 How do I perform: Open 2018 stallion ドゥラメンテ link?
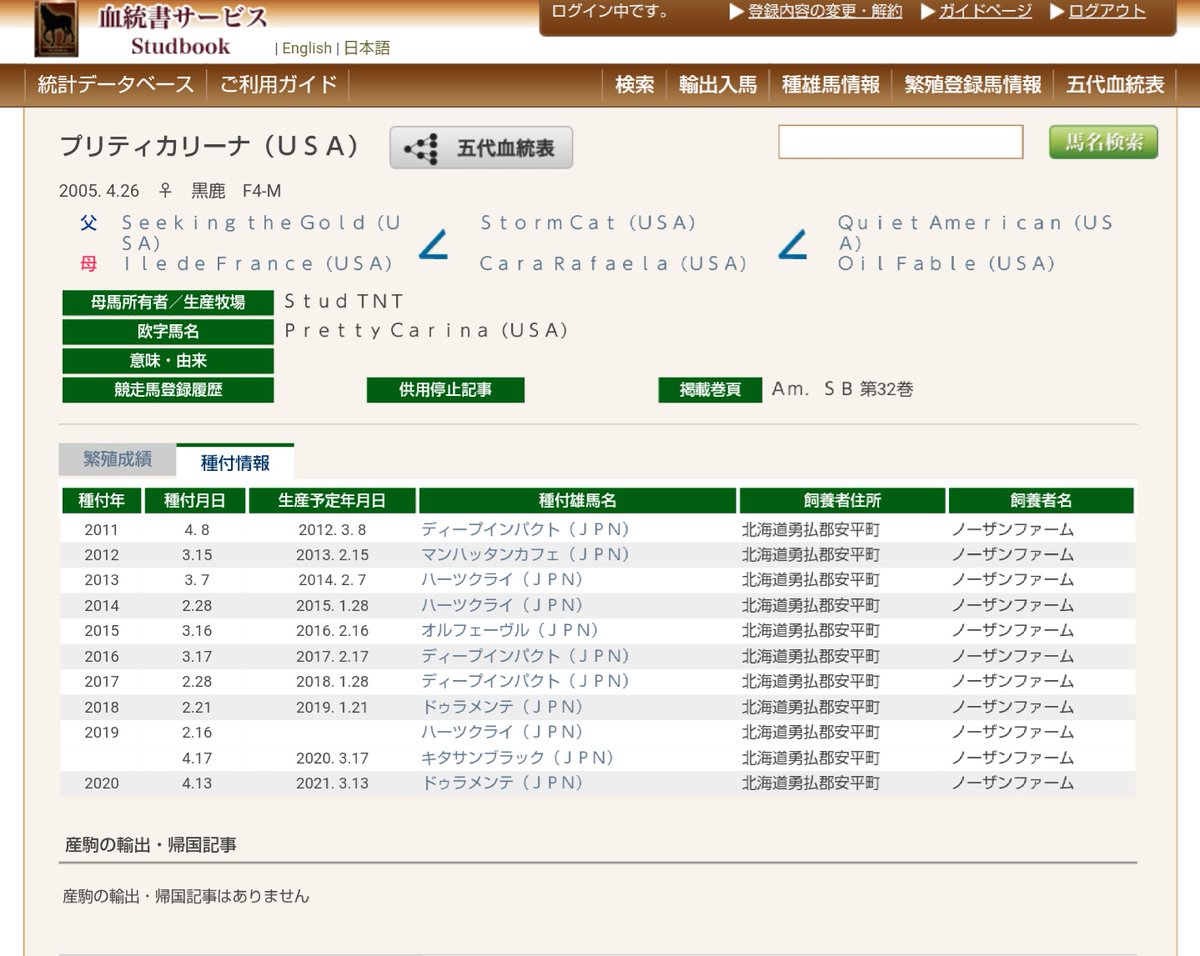502,707
